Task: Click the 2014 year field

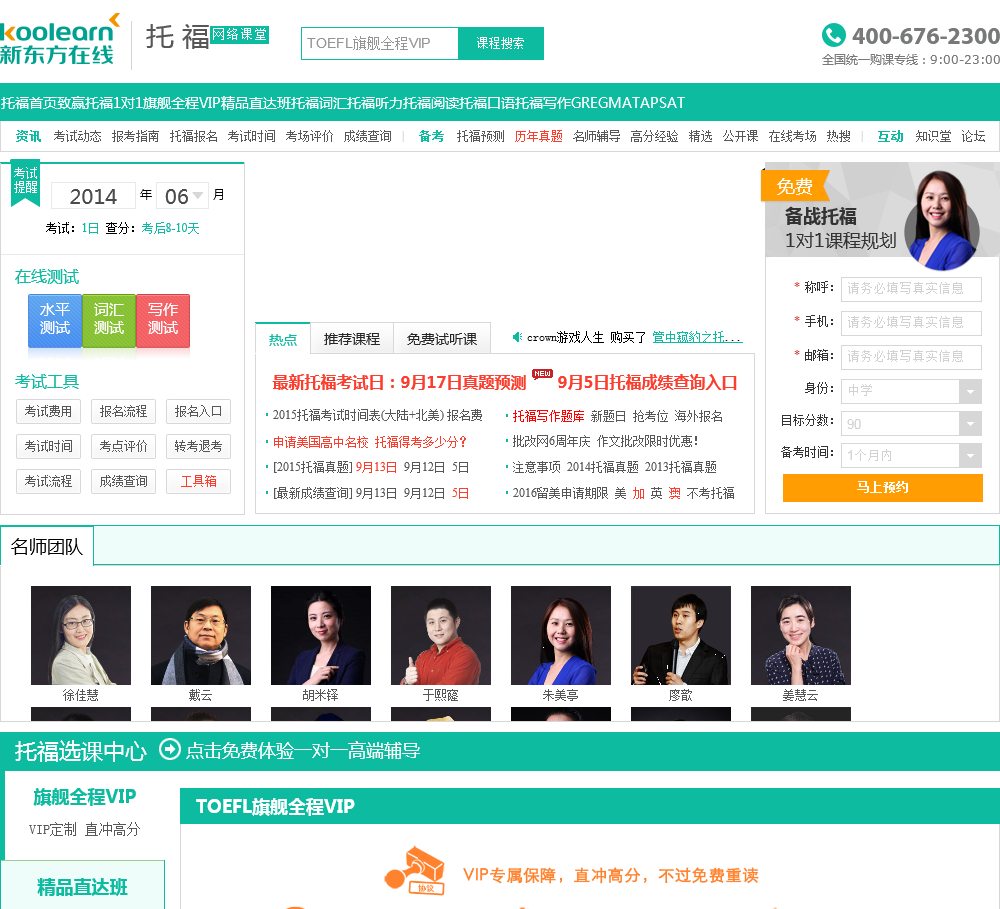Action: tap(93, 196)
